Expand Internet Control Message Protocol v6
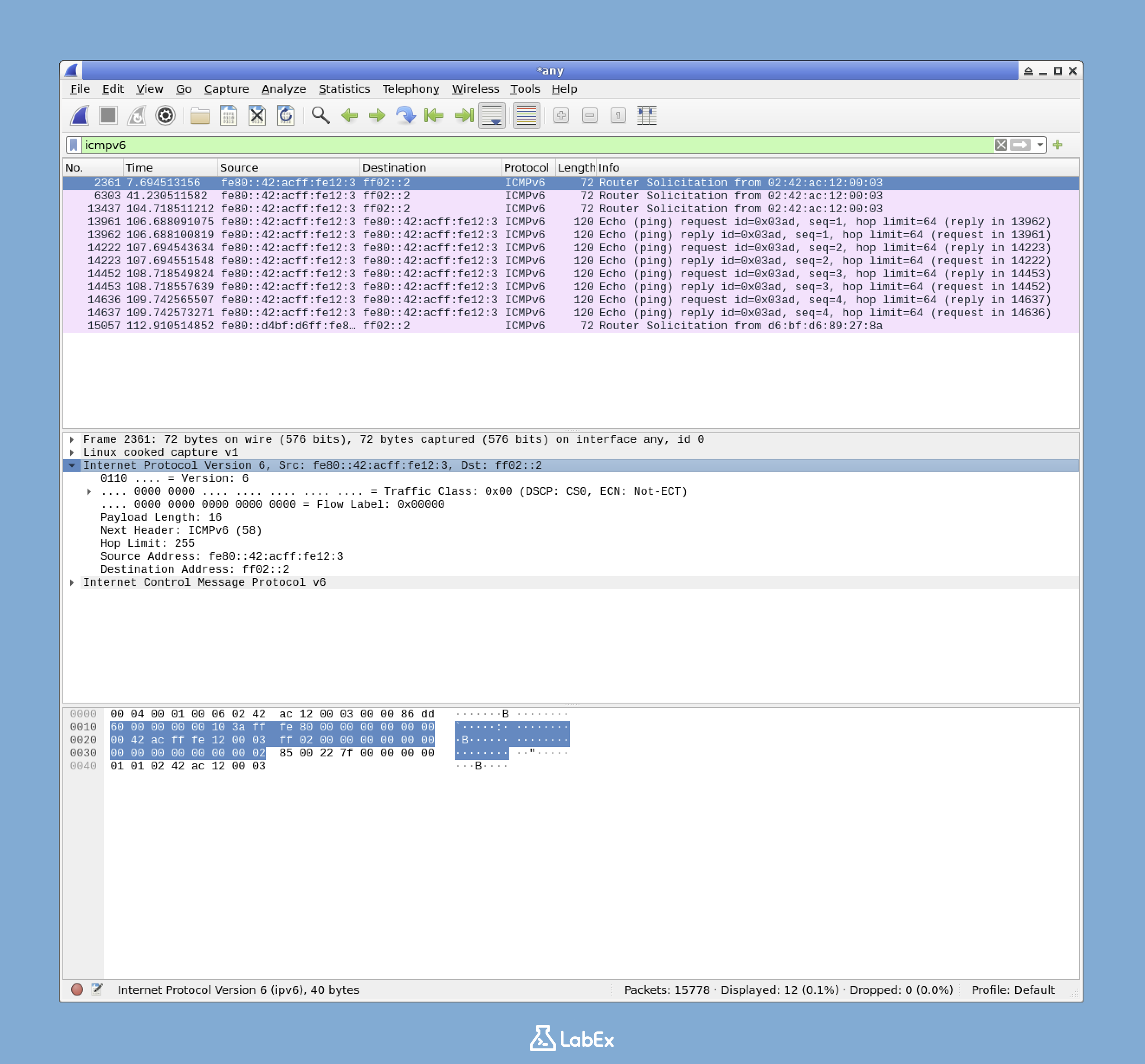 (72, 582)
